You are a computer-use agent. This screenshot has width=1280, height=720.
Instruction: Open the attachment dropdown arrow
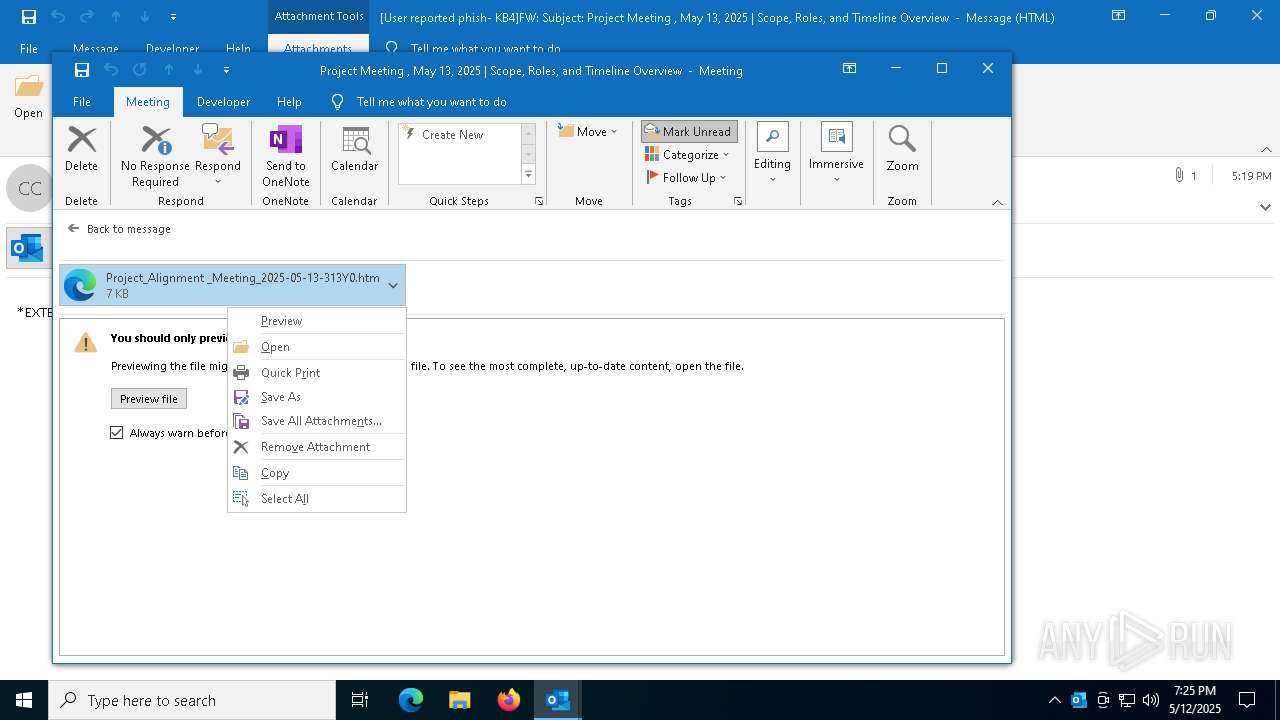(393, 286)
